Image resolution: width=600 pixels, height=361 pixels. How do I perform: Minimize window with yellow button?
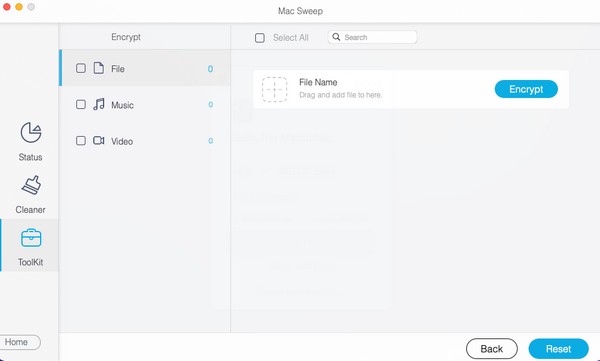[19, 7]
